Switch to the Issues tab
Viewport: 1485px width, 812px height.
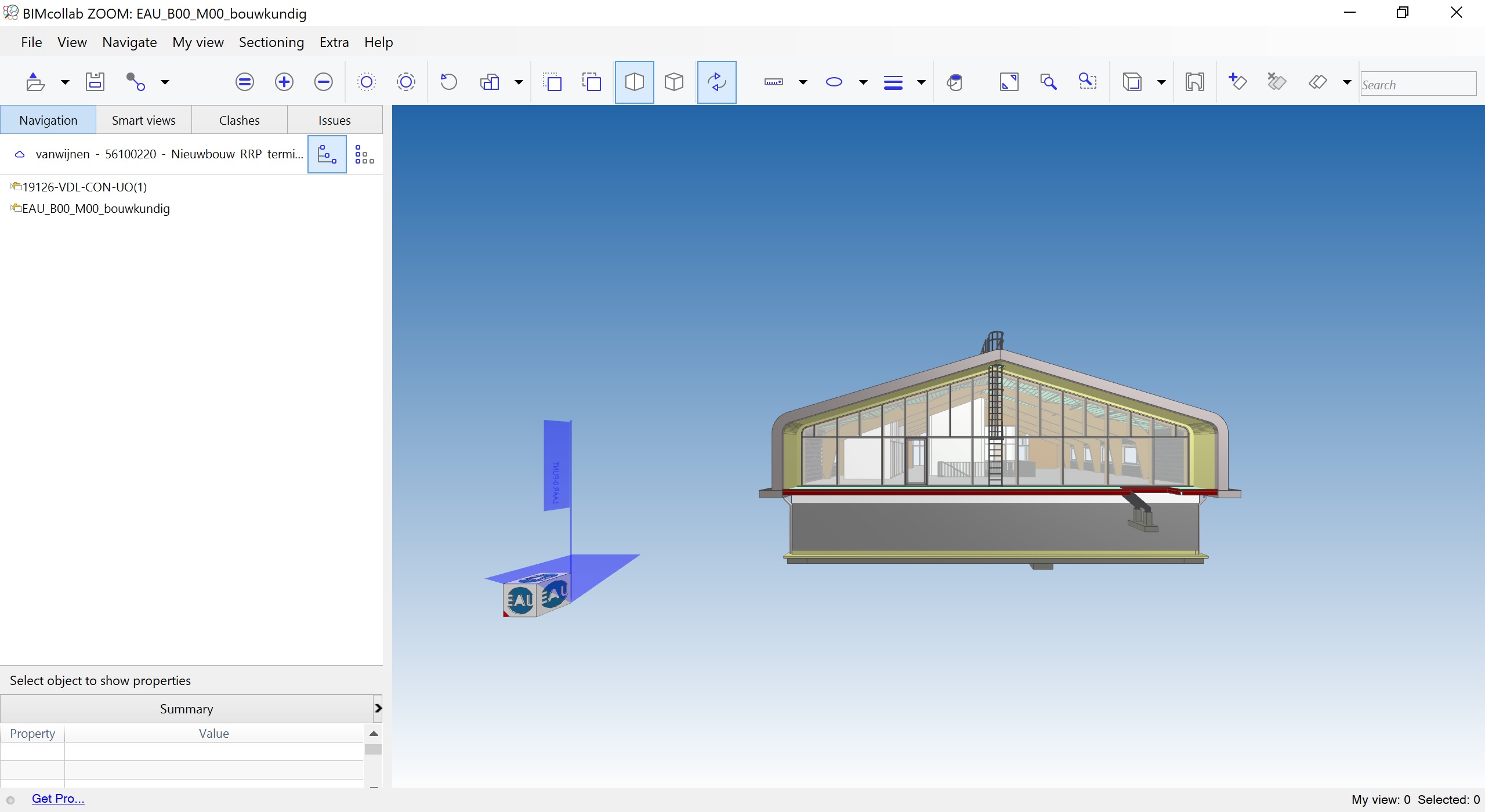click(334, 119)
